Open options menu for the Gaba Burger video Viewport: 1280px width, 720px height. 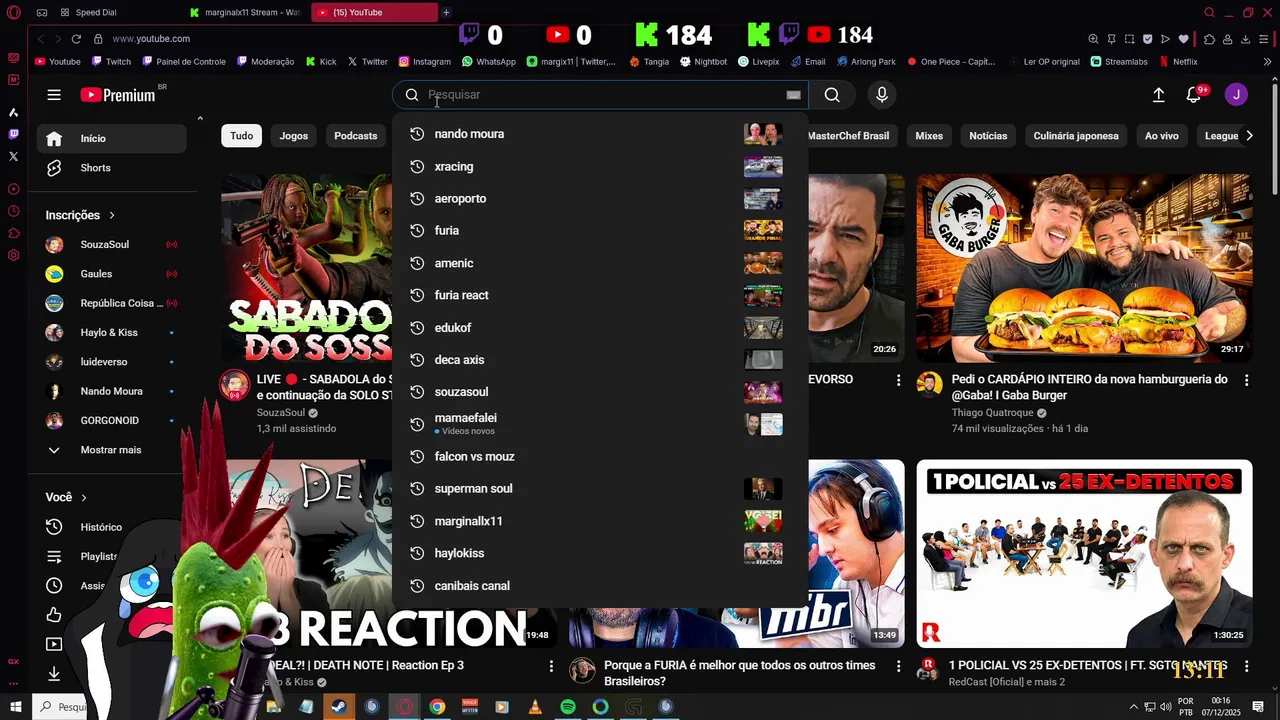1246,380
